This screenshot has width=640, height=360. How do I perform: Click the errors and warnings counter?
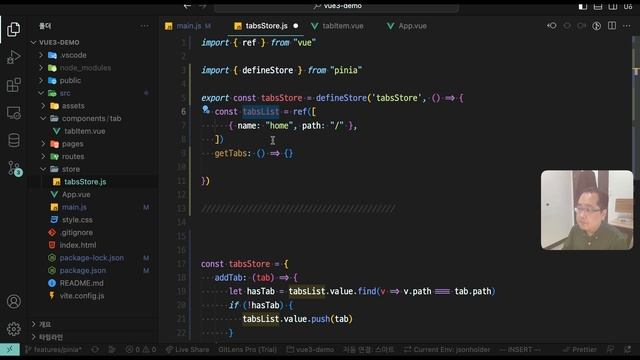coord(141,349)
